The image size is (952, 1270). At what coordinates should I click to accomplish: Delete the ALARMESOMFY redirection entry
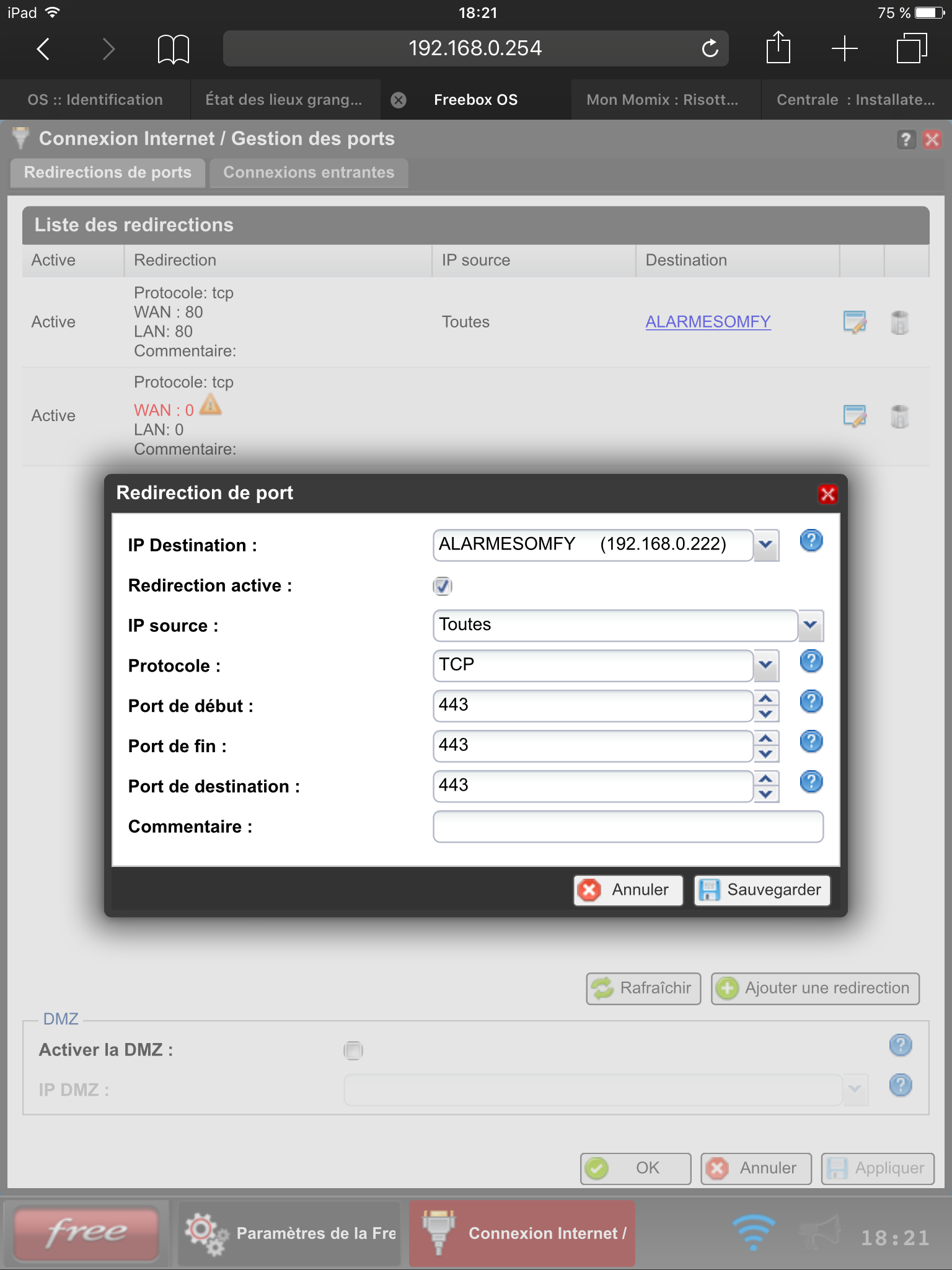tap(899, 322)
